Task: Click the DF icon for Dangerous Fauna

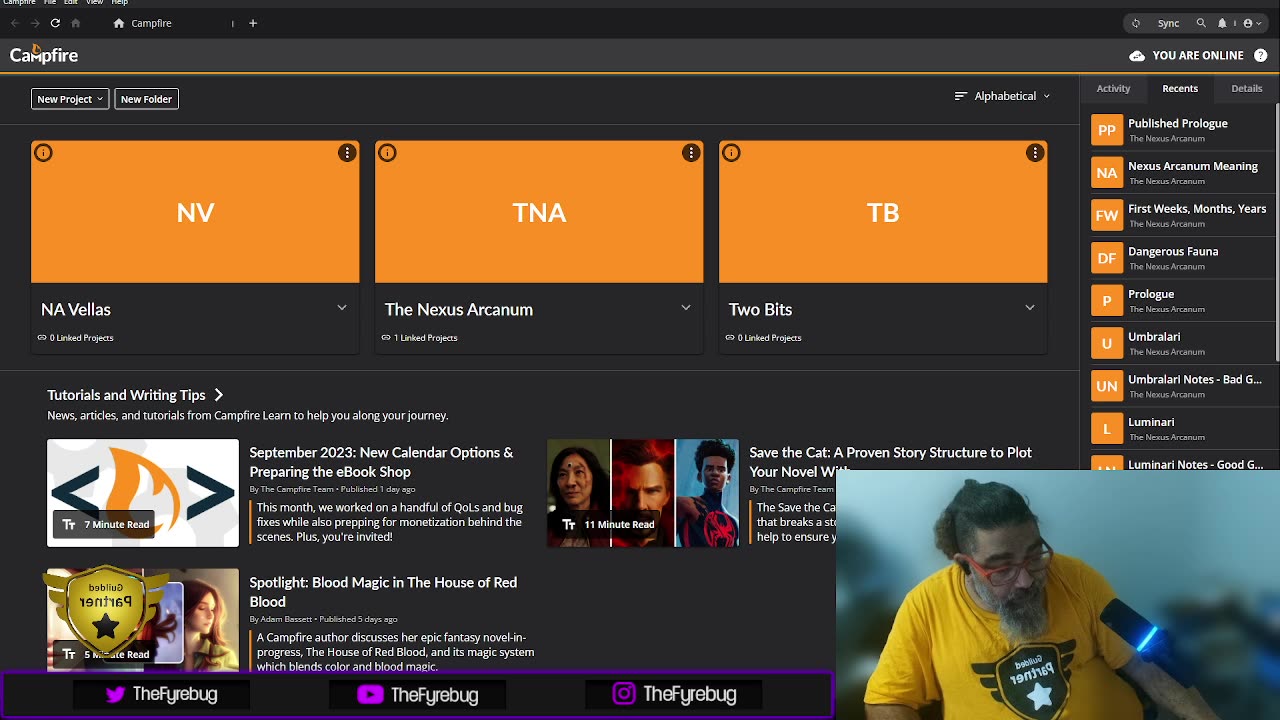Action: pyautogui.click(x=1107, y=258)
